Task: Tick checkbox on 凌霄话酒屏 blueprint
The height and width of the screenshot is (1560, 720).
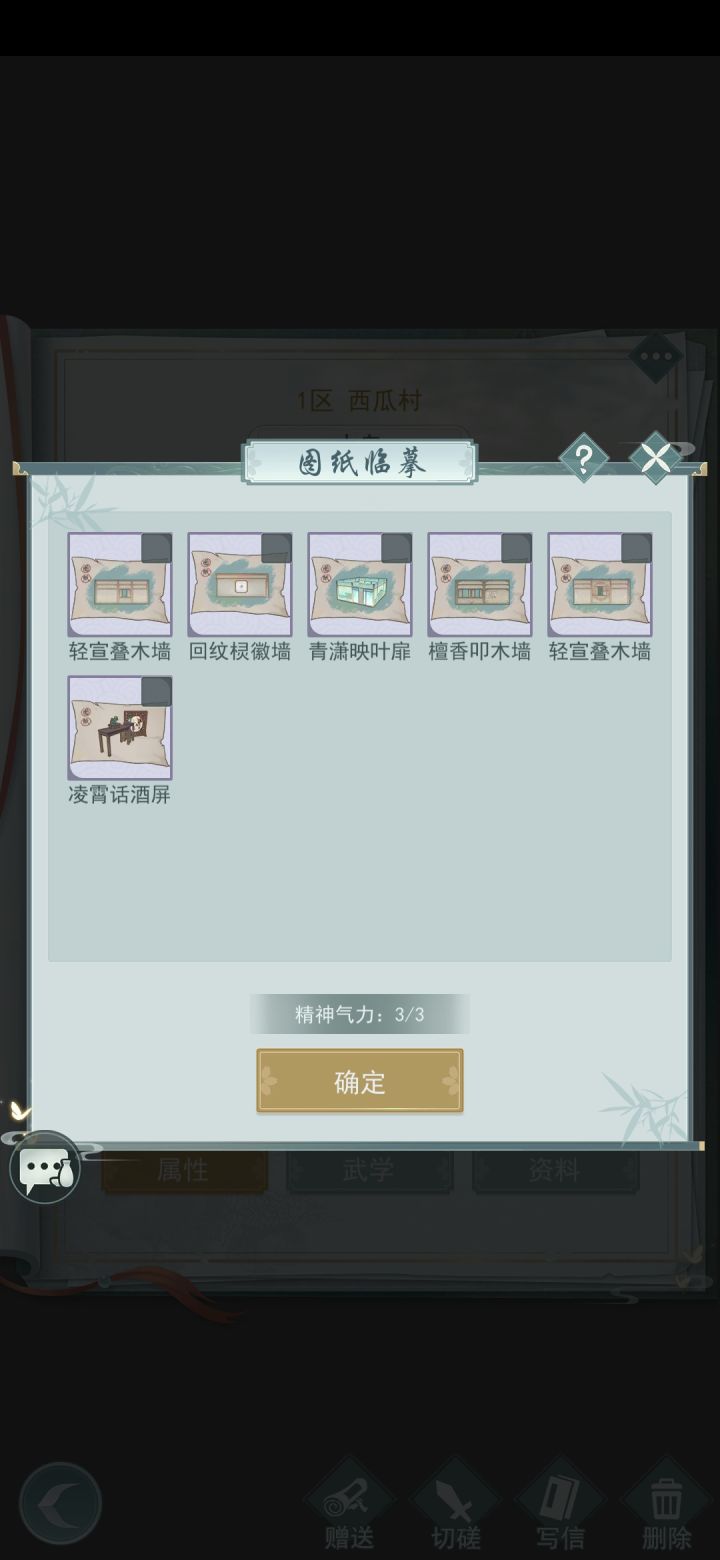Action: 156,692
